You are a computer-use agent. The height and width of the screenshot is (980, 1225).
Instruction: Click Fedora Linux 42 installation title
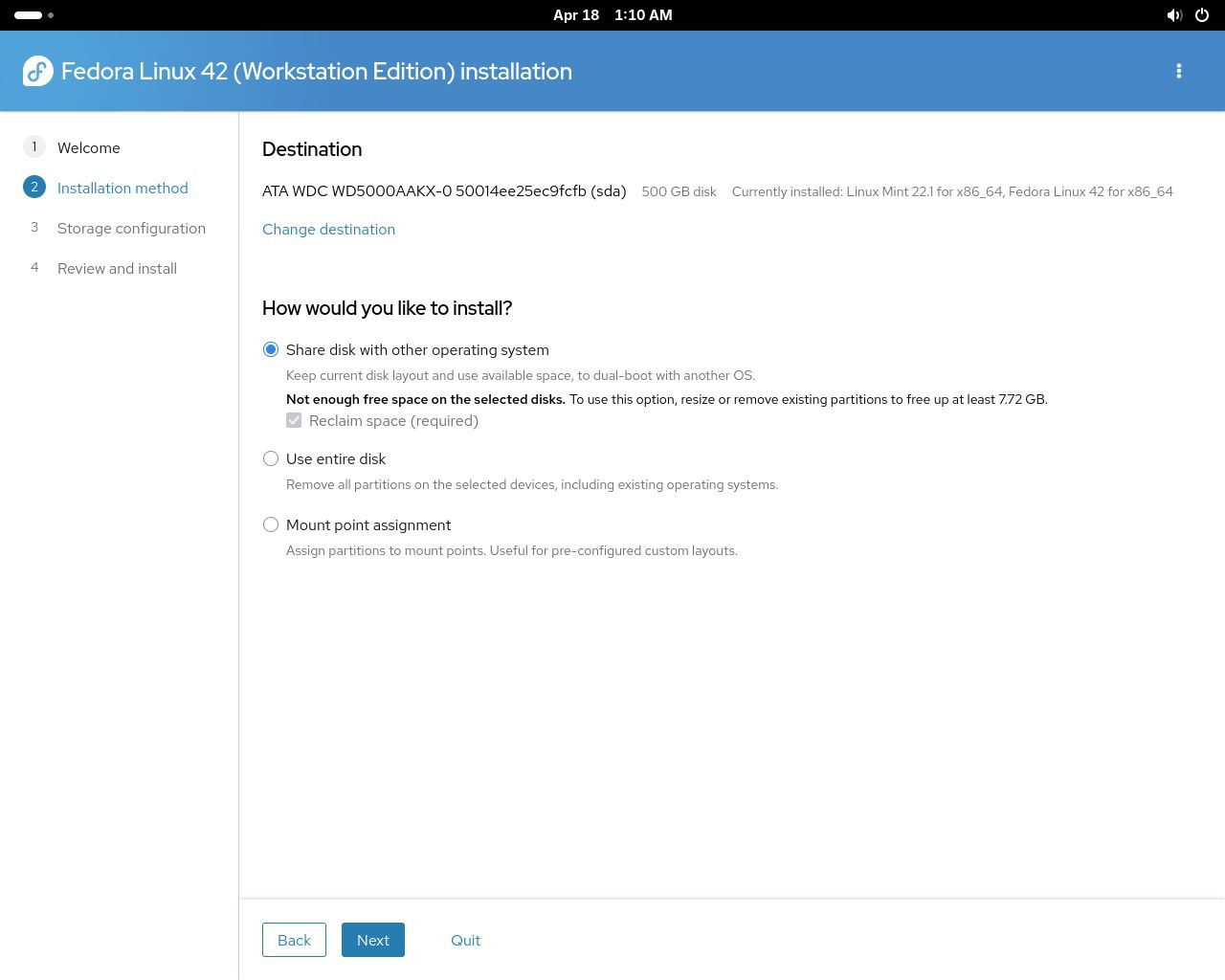(x=317, y=71)
